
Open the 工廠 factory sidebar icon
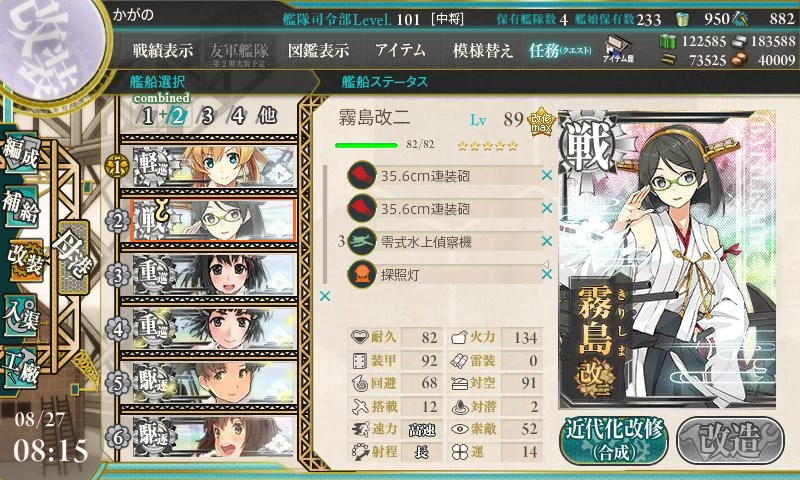(20, 368)
